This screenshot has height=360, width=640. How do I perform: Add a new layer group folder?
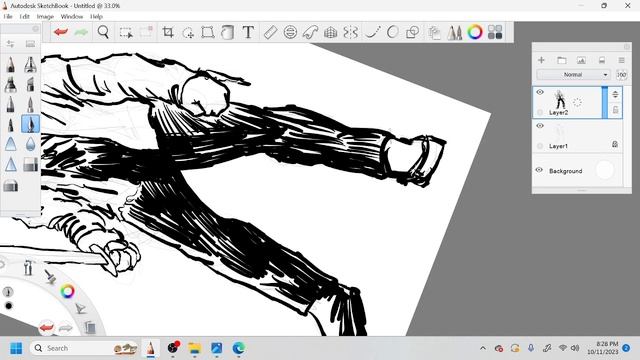(x=562, y=60)
